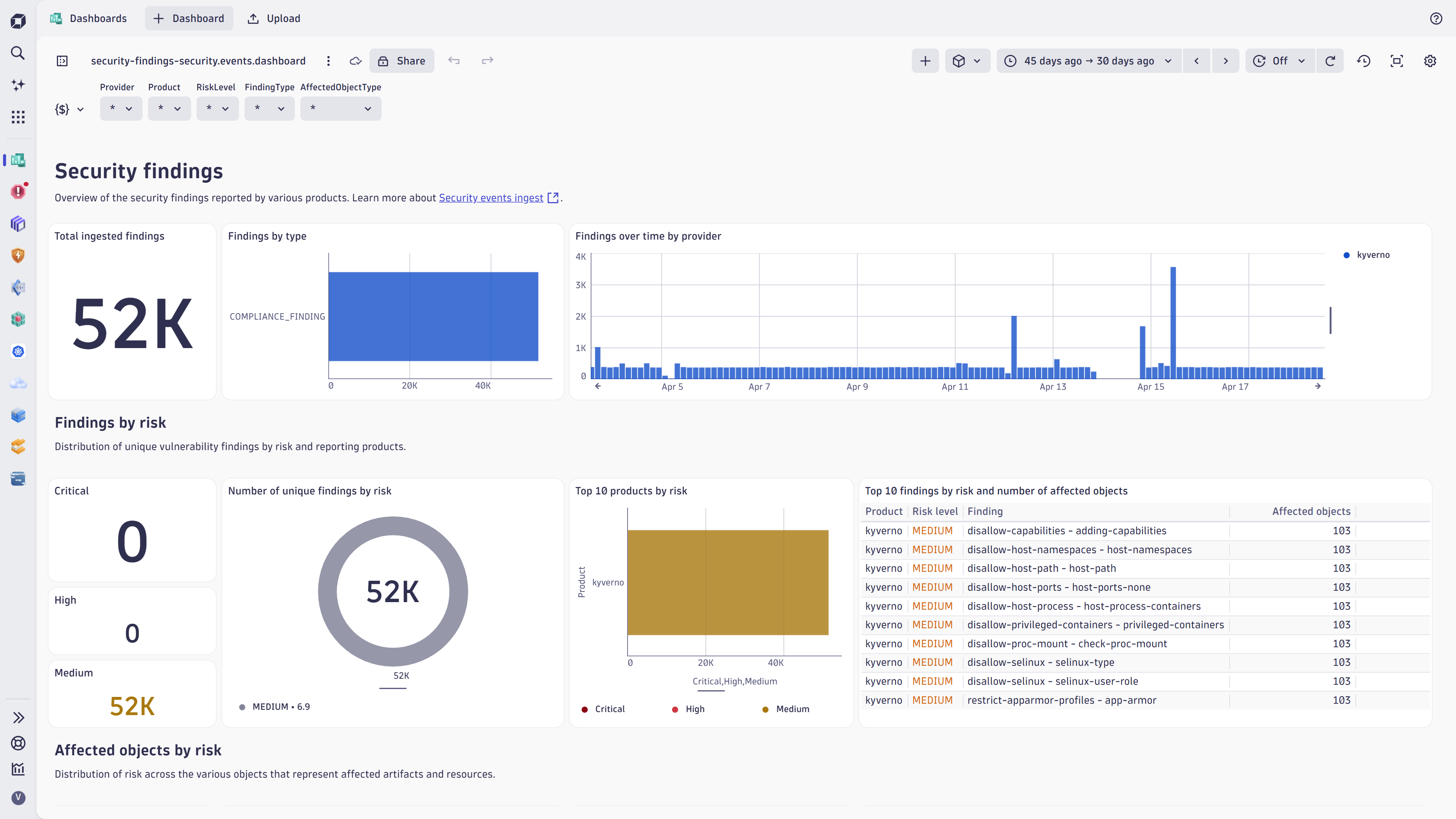Enter fullscreen presentation mode
1456x819 pixels.
click(1396, 61)
